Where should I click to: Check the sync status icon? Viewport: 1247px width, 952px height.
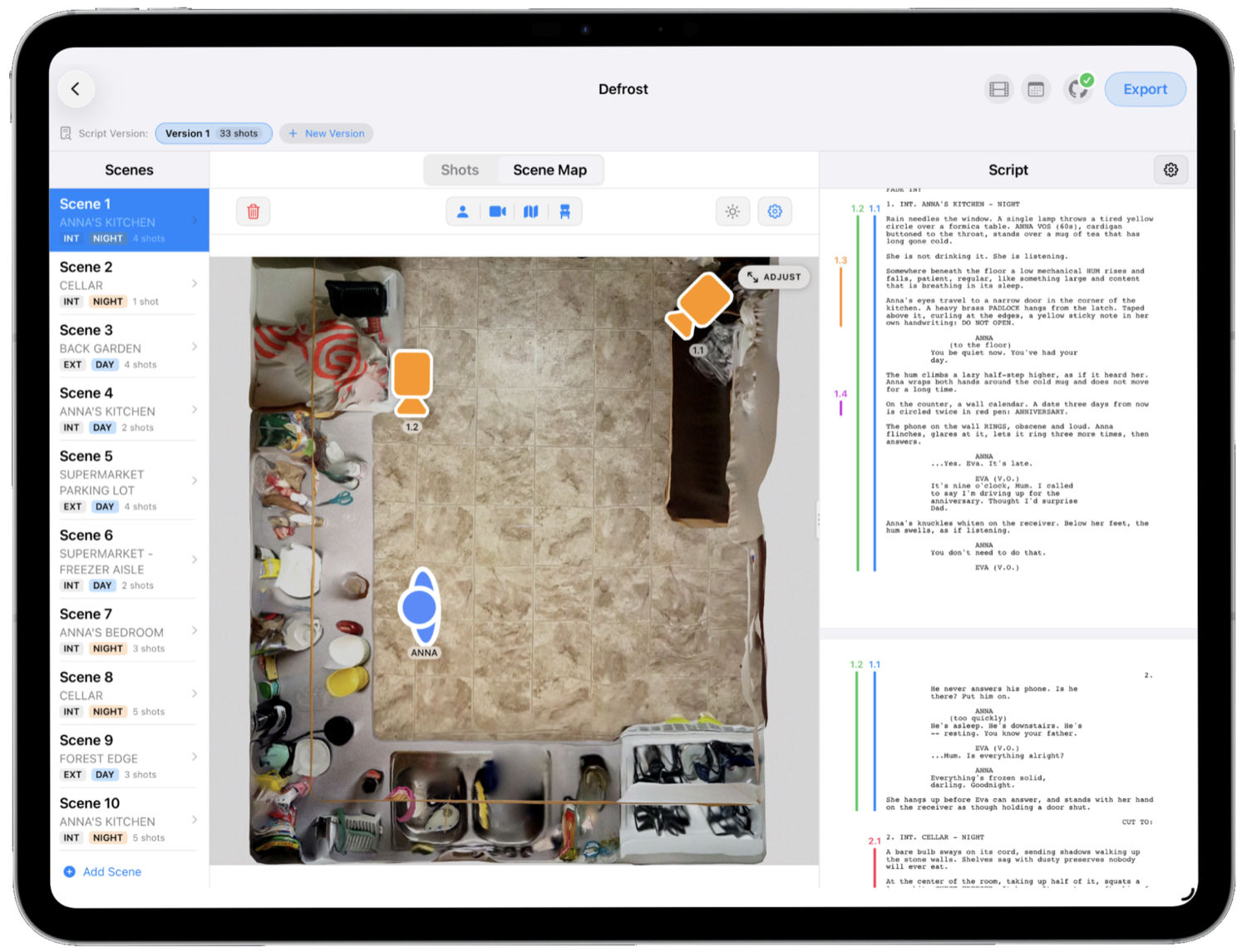[1079, 88]
